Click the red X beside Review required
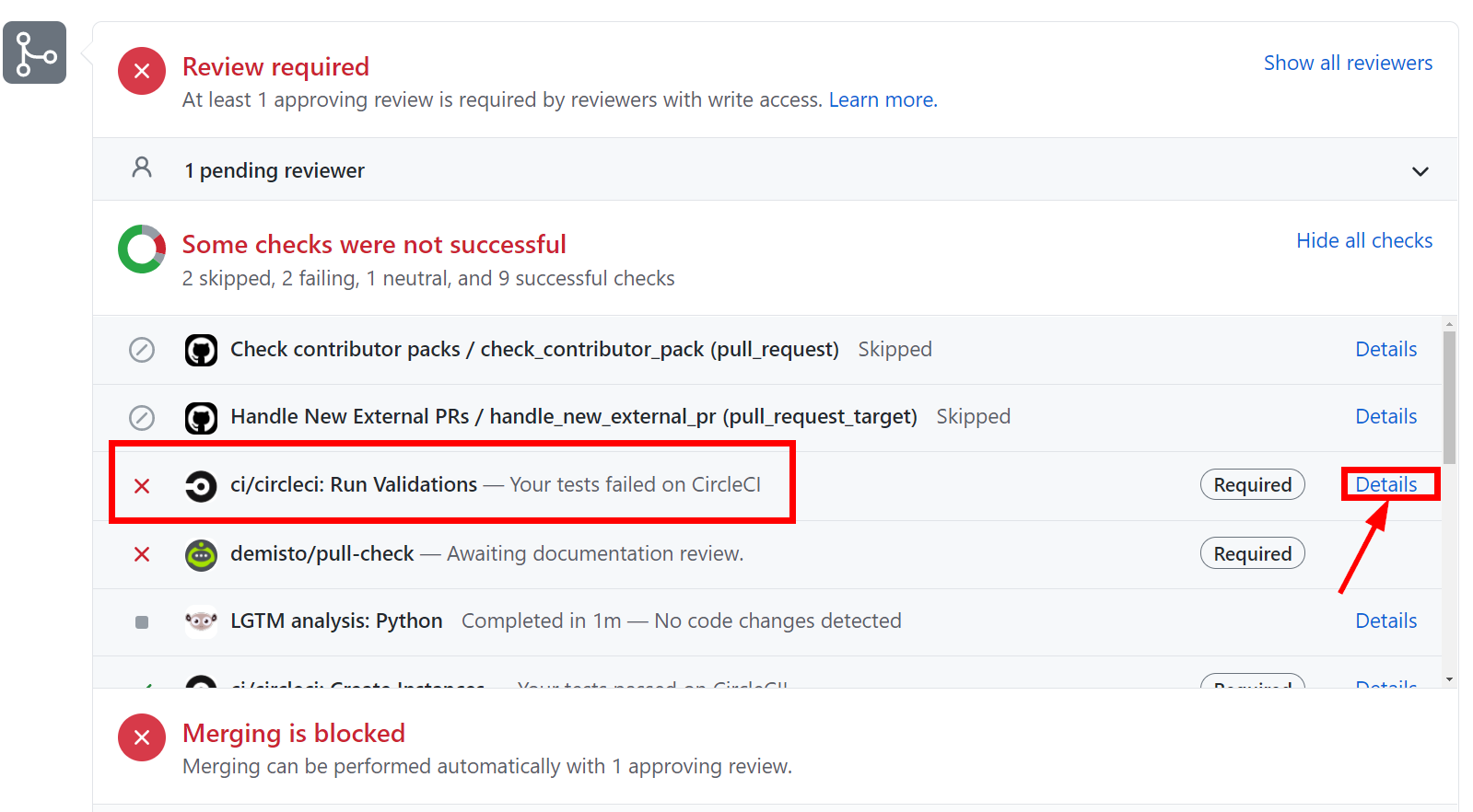Image resolution: width=1473 pixels, height=812 pixels. (x=141, y=71)
